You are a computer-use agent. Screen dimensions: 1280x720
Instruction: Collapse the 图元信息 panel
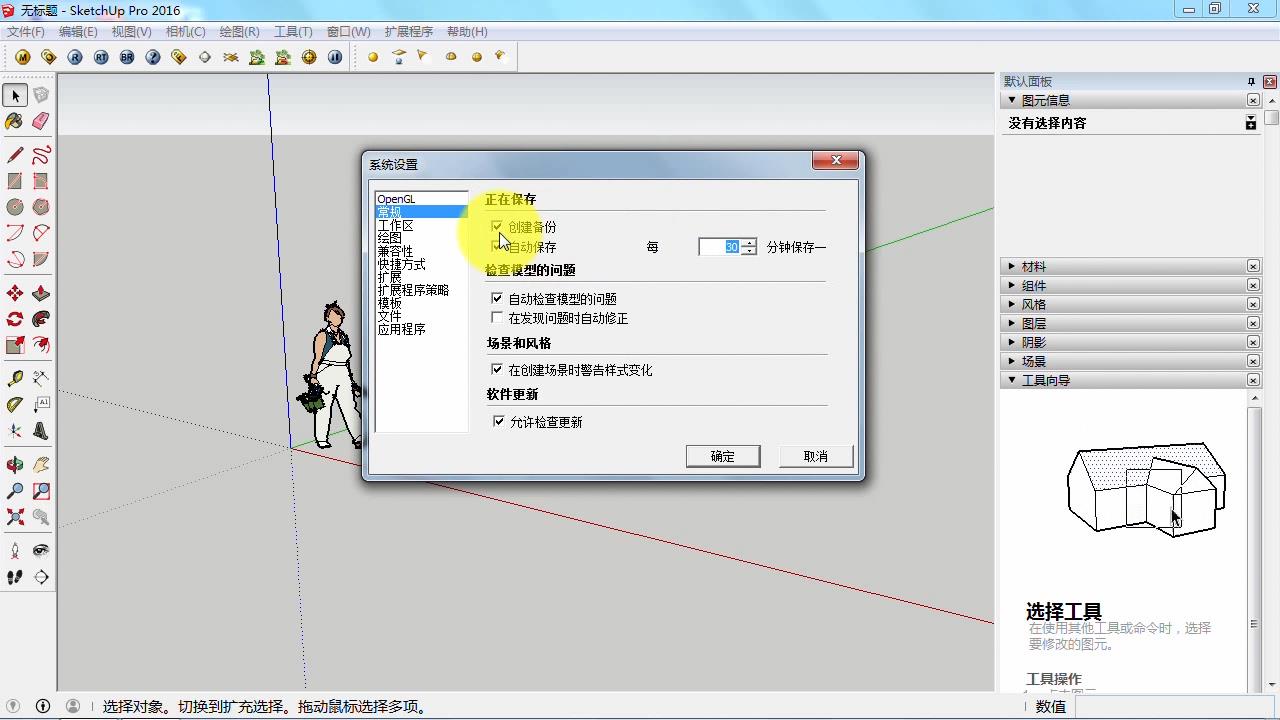pyautogui.click(x=1012, y=100)
